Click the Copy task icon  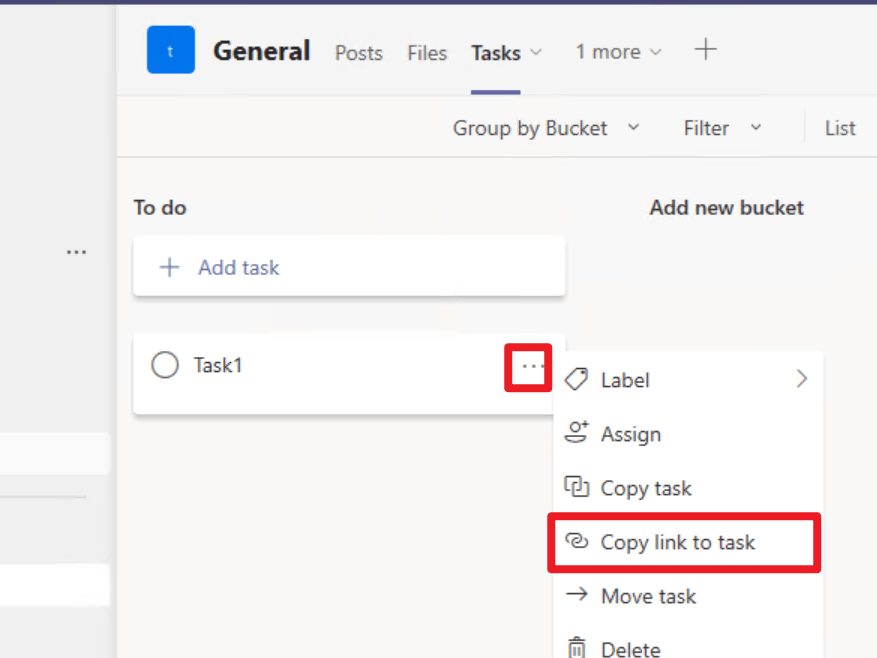coord(576,488)
